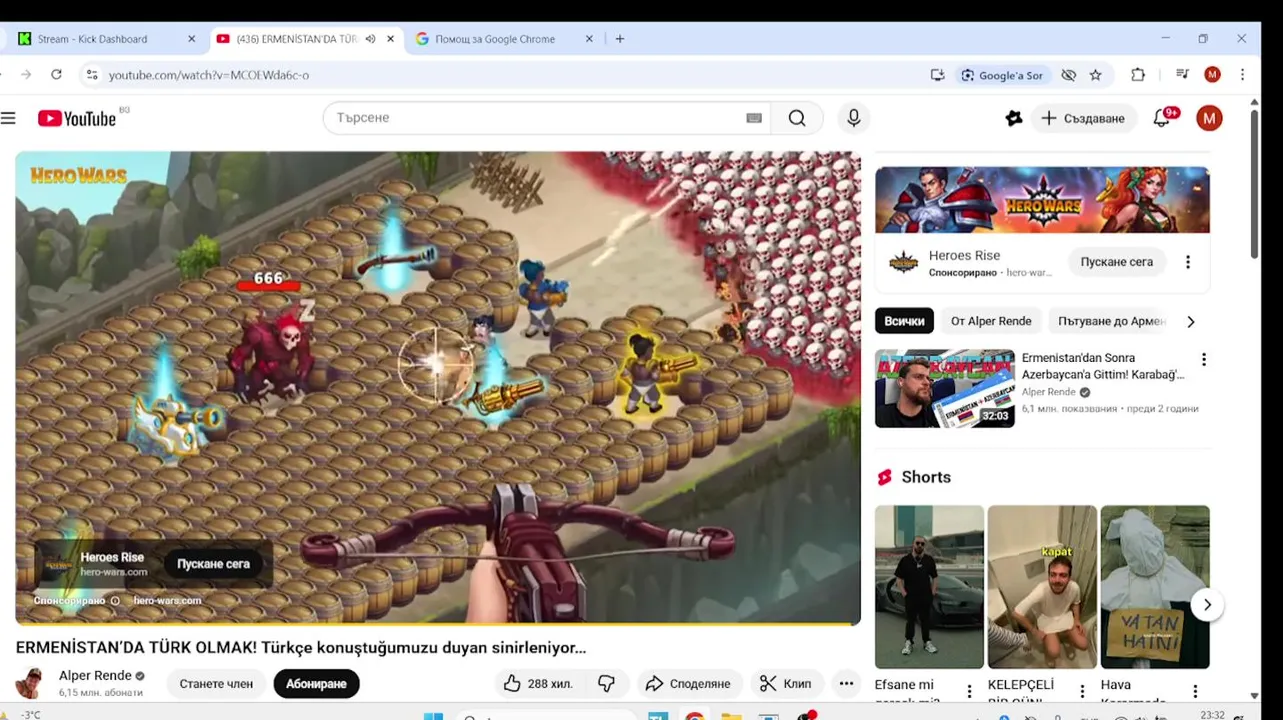Image resolution: width=1283 pixels, height=720 pixels.
Task: Focus the Chrome address bar URL
Action: (x=209, y=75)
